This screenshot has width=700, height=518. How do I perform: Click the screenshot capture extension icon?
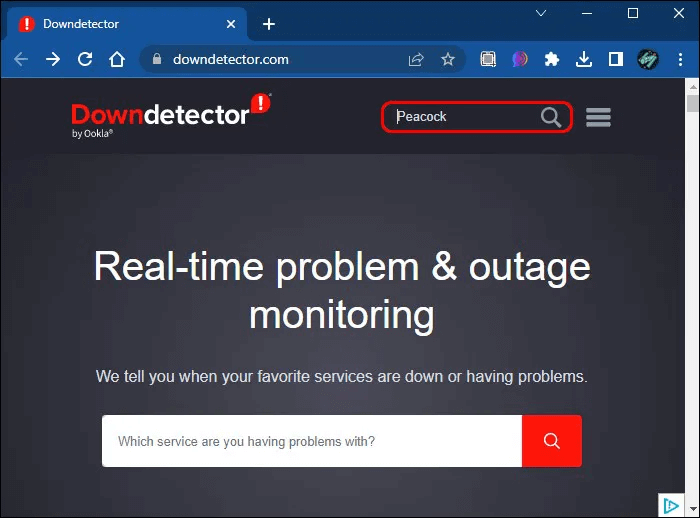pos(488,59)
